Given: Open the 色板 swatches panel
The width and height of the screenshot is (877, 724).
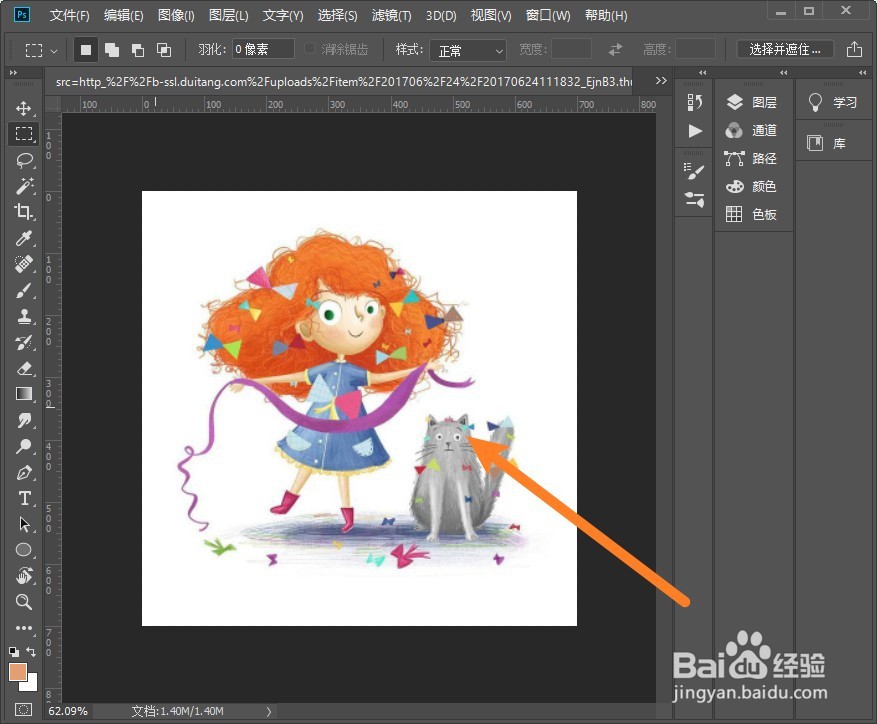Looking at the screenshot, I should click(x=752, y=214).
